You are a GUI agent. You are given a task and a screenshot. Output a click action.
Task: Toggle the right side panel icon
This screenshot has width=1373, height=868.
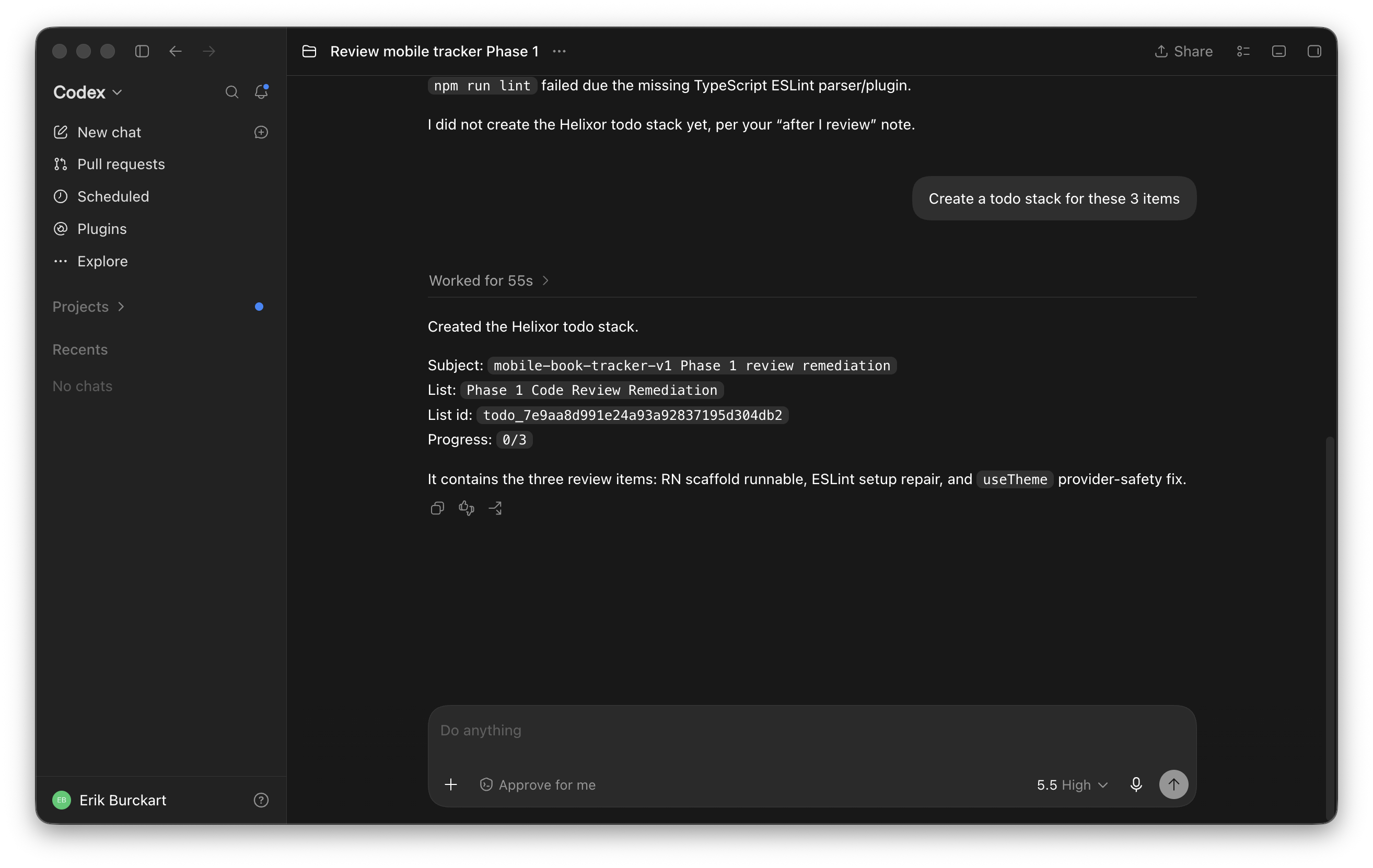coord(1314,51)
